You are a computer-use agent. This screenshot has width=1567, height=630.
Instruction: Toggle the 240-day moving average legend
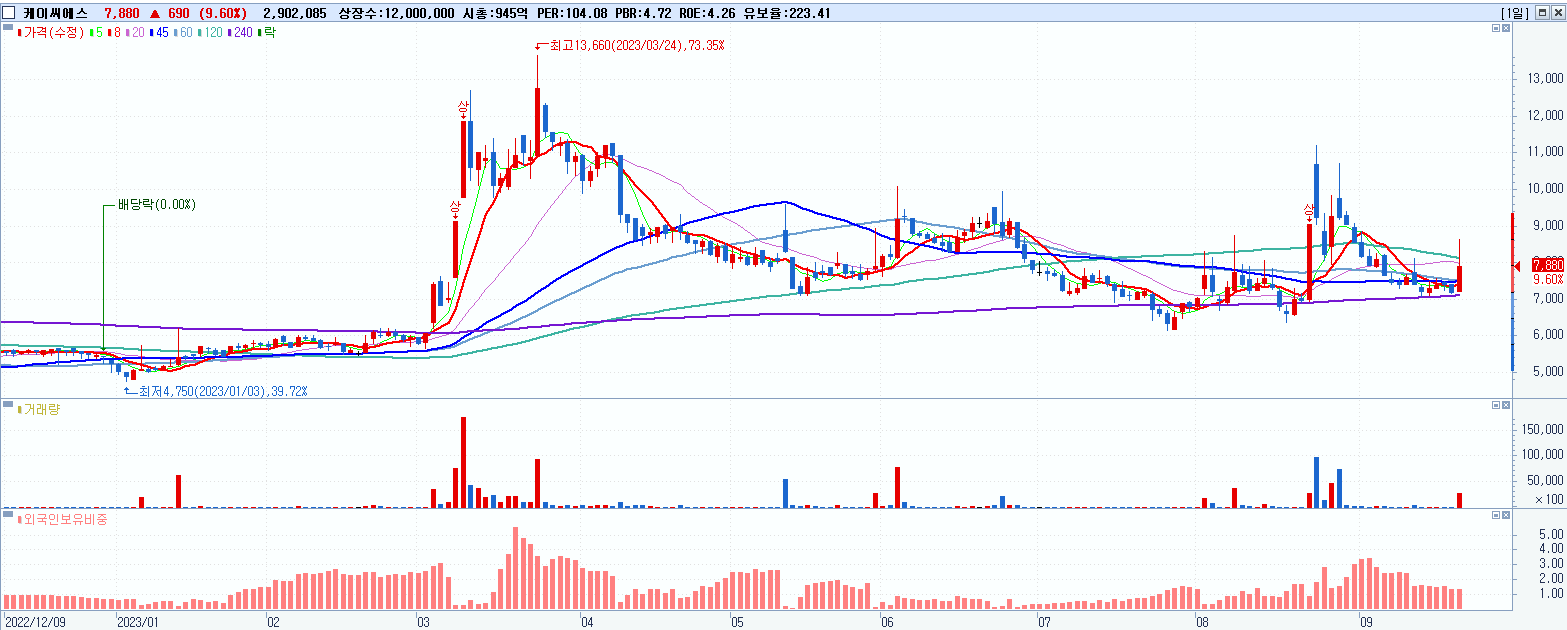click(x=242, y=33)
